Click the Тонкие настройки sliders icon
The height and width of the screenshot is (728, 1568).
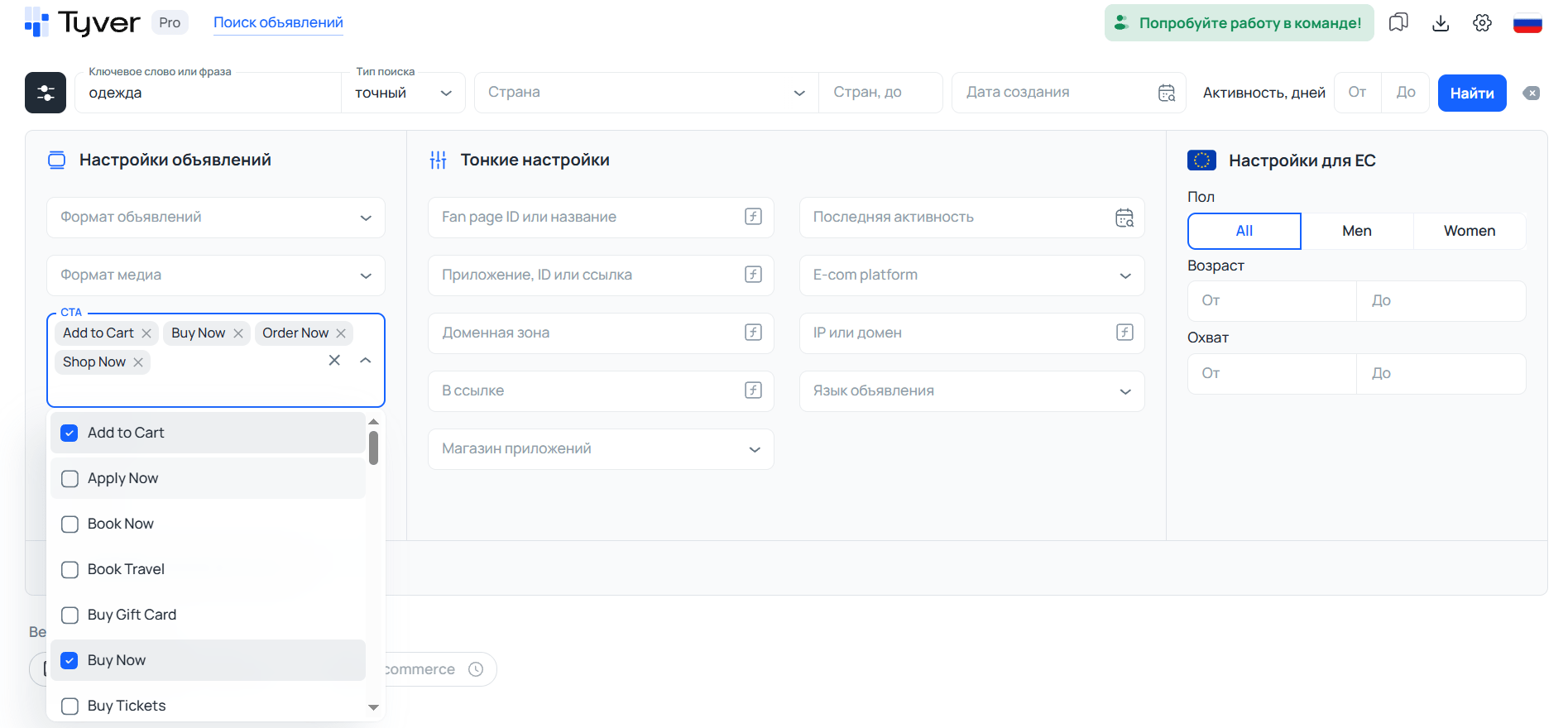[x=439, y=160]
